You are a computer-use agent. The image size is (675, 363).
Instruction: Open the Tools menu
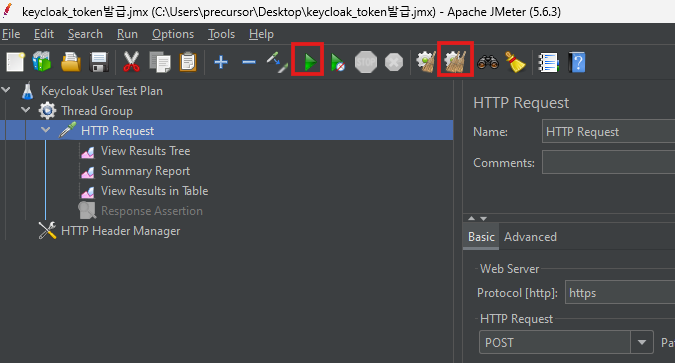coord(221,34)
